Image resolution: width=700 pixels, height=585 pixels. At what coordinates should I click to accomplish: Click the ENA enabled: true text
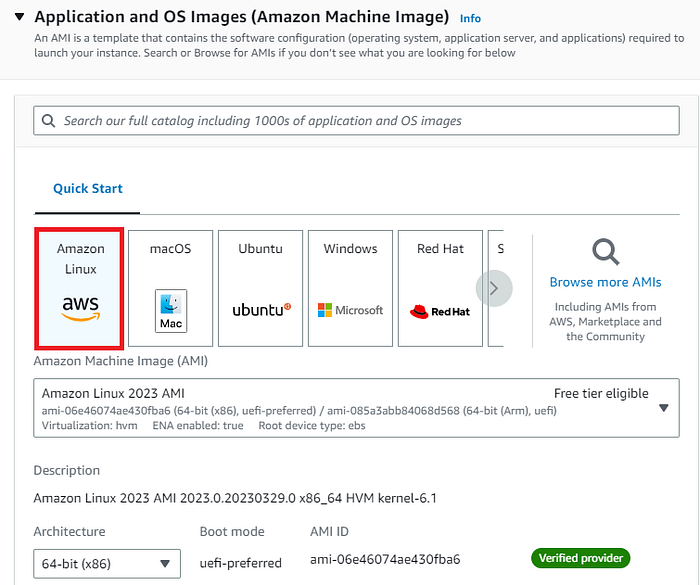[198, 426]
